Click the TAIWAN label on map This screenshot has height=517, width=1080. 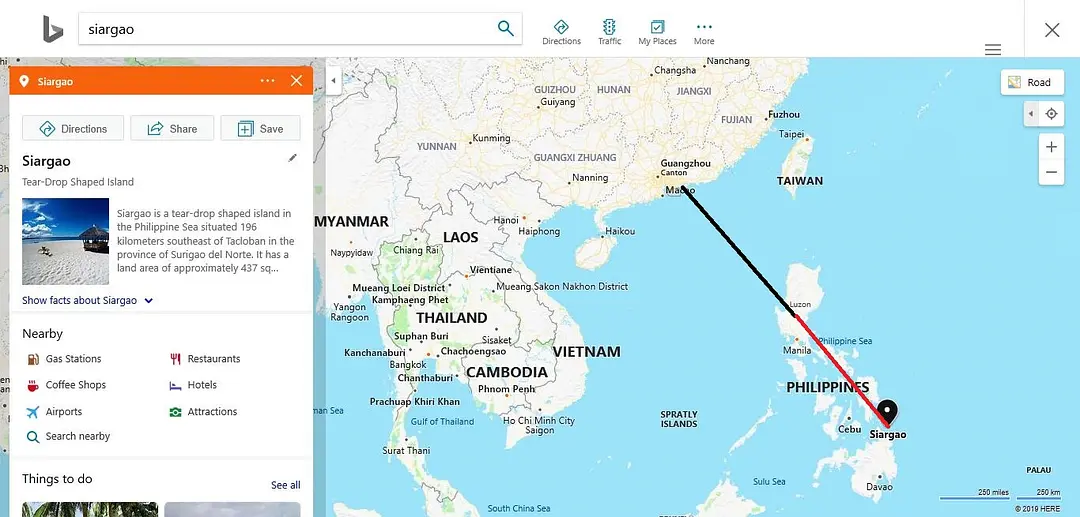coord(800,180)
